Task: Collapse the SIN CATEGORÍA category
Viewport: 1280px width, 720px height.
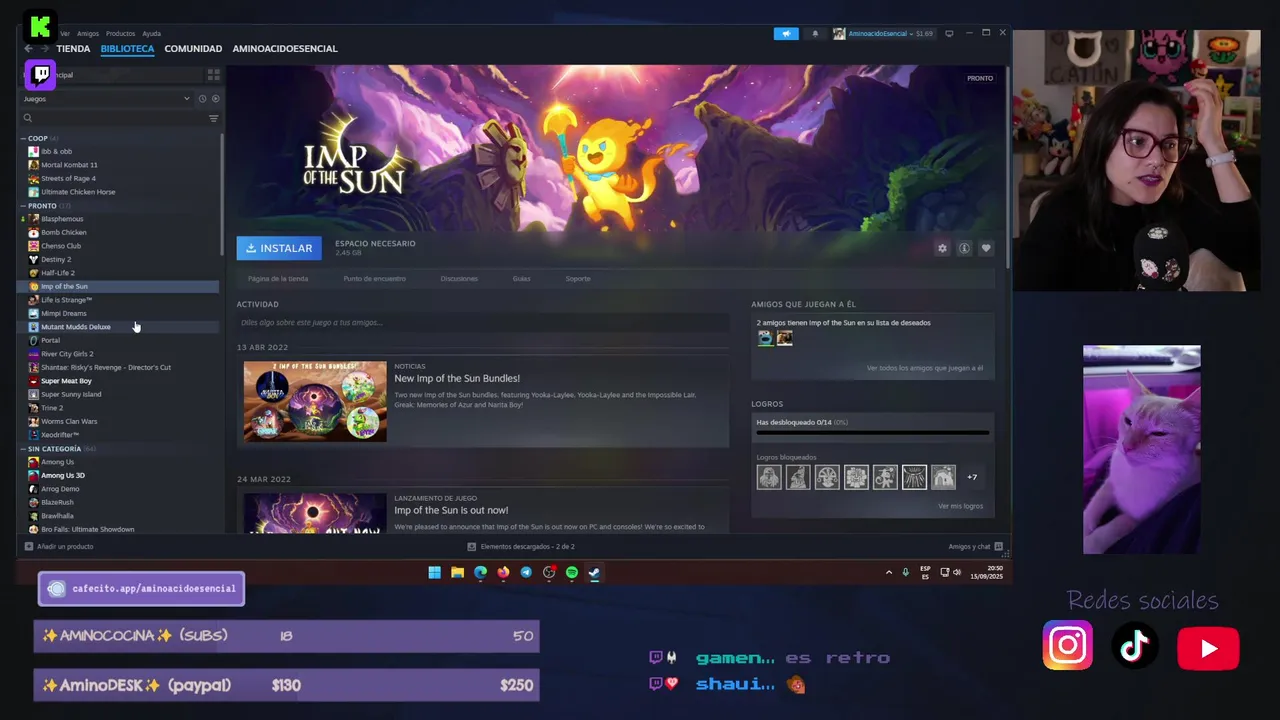Action: [x=23, y=449]
